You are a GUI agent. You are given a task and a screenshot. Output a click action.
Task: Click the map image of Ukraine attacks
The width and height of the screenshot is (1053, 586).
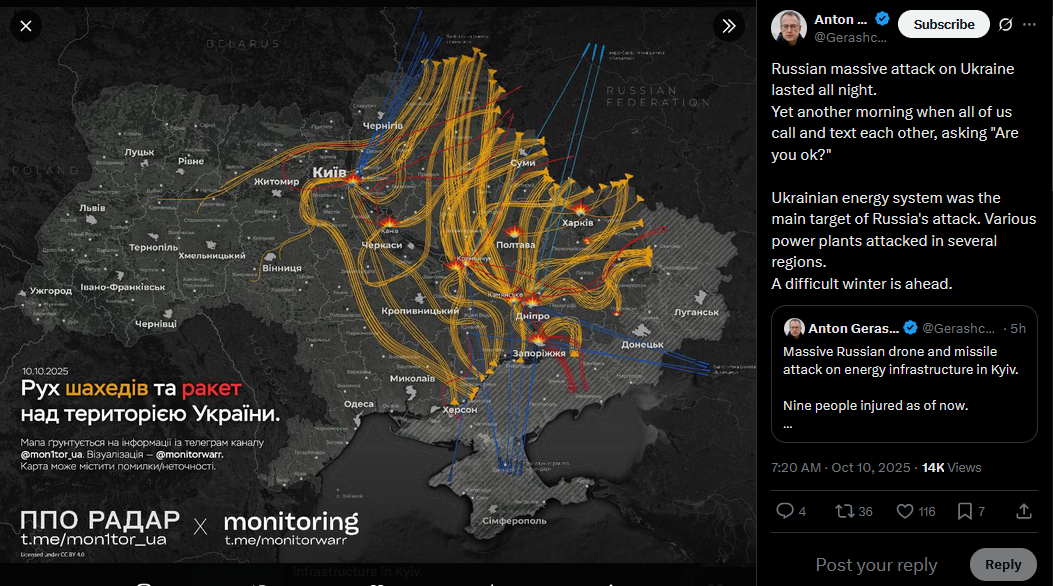click(378, 285)
